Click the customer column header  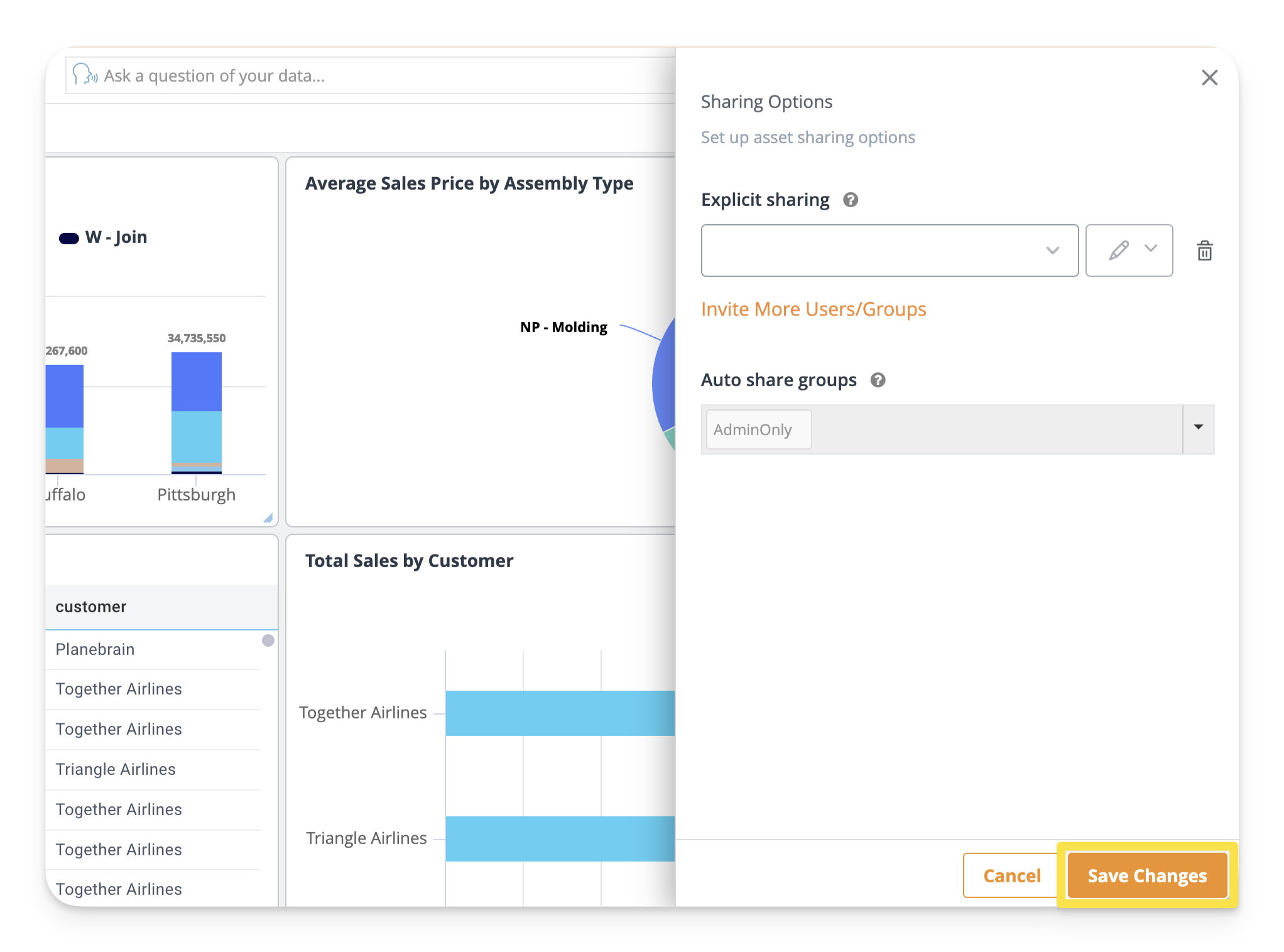(91, 607)
